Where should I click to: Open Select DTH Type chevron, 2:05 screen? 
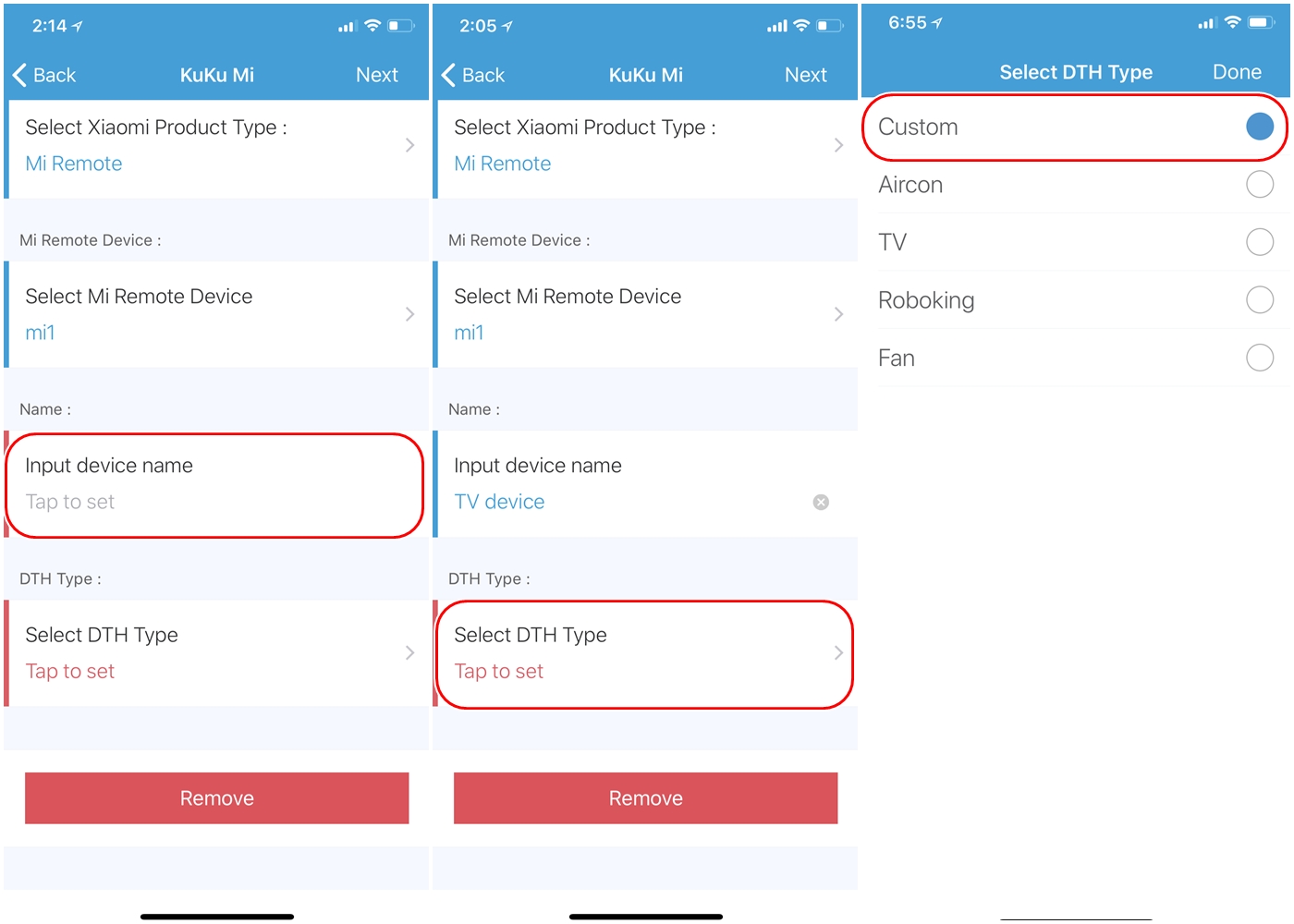[838, 652]
